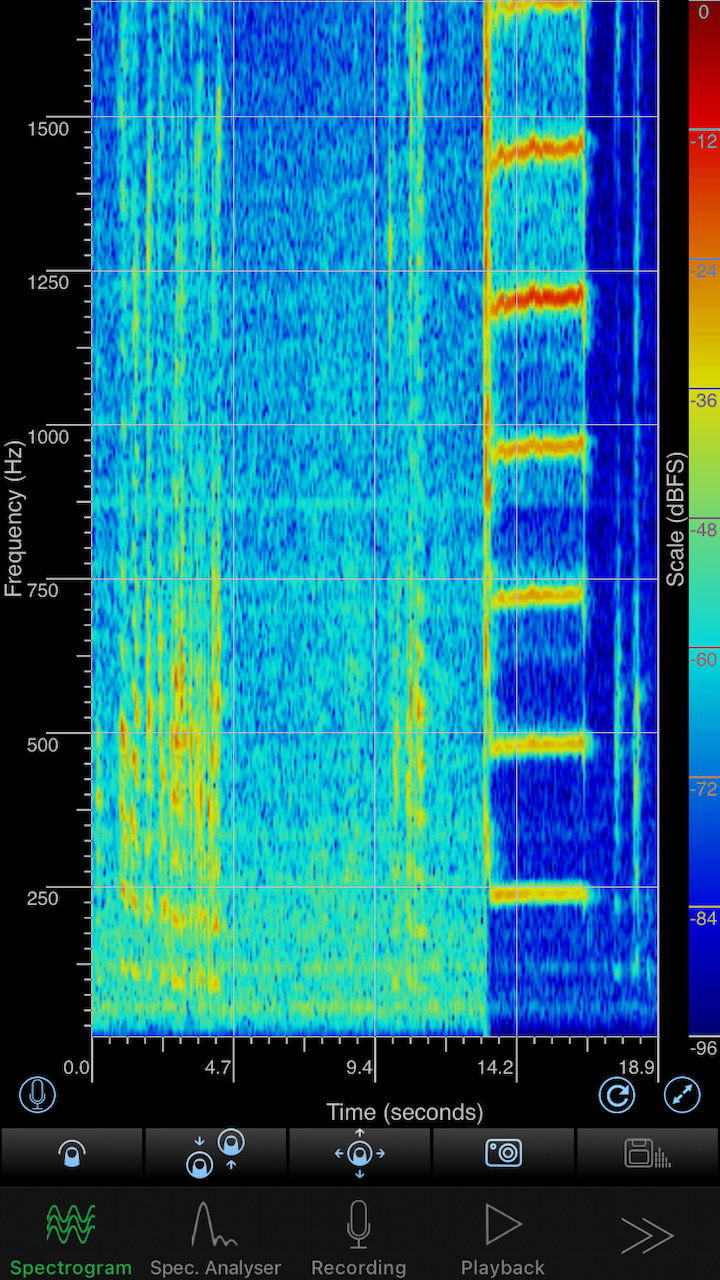Tap the Time (seconds) axis label
The width and height of the screenshot is (720, 1280).
404,1112
